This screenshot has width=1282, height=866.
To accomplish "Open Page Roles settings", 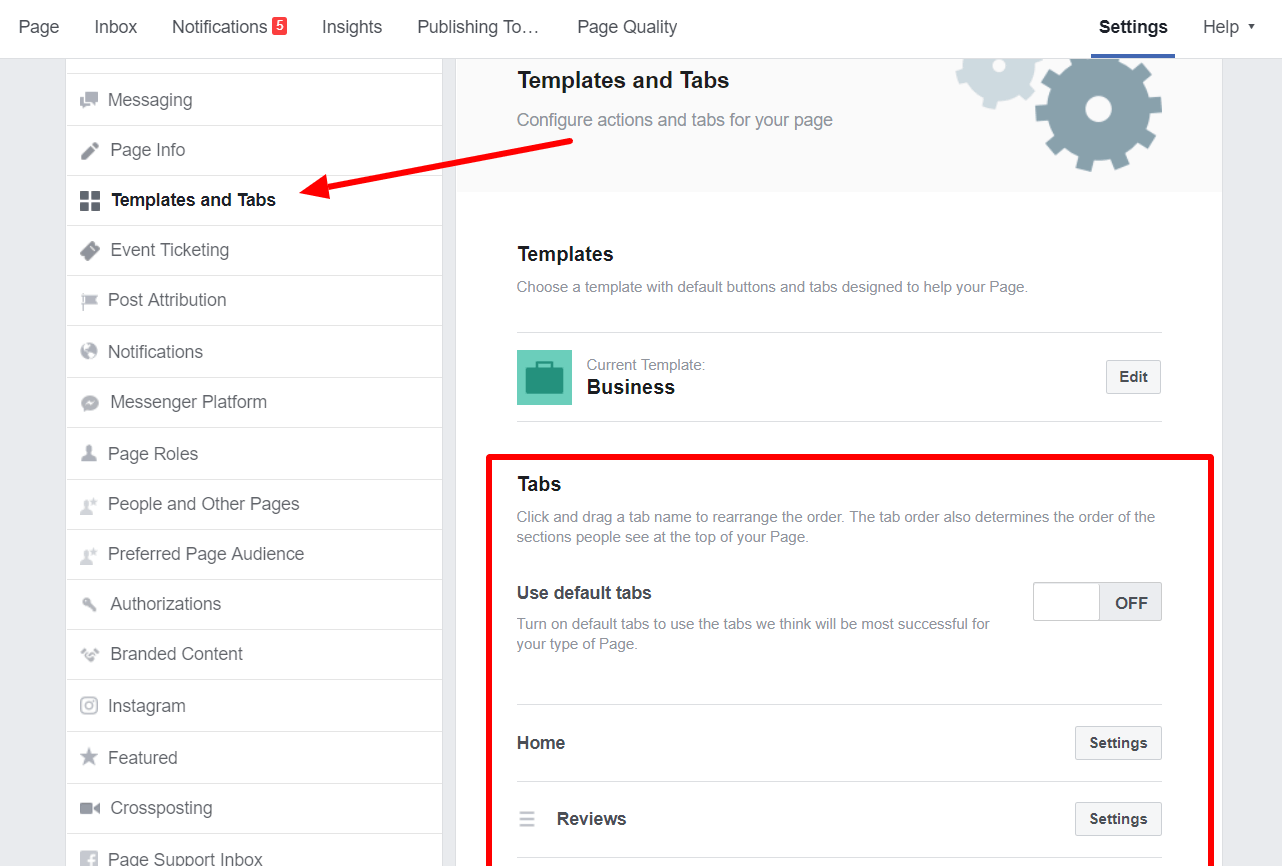I will pyautogui.click(x=254, y=453).
